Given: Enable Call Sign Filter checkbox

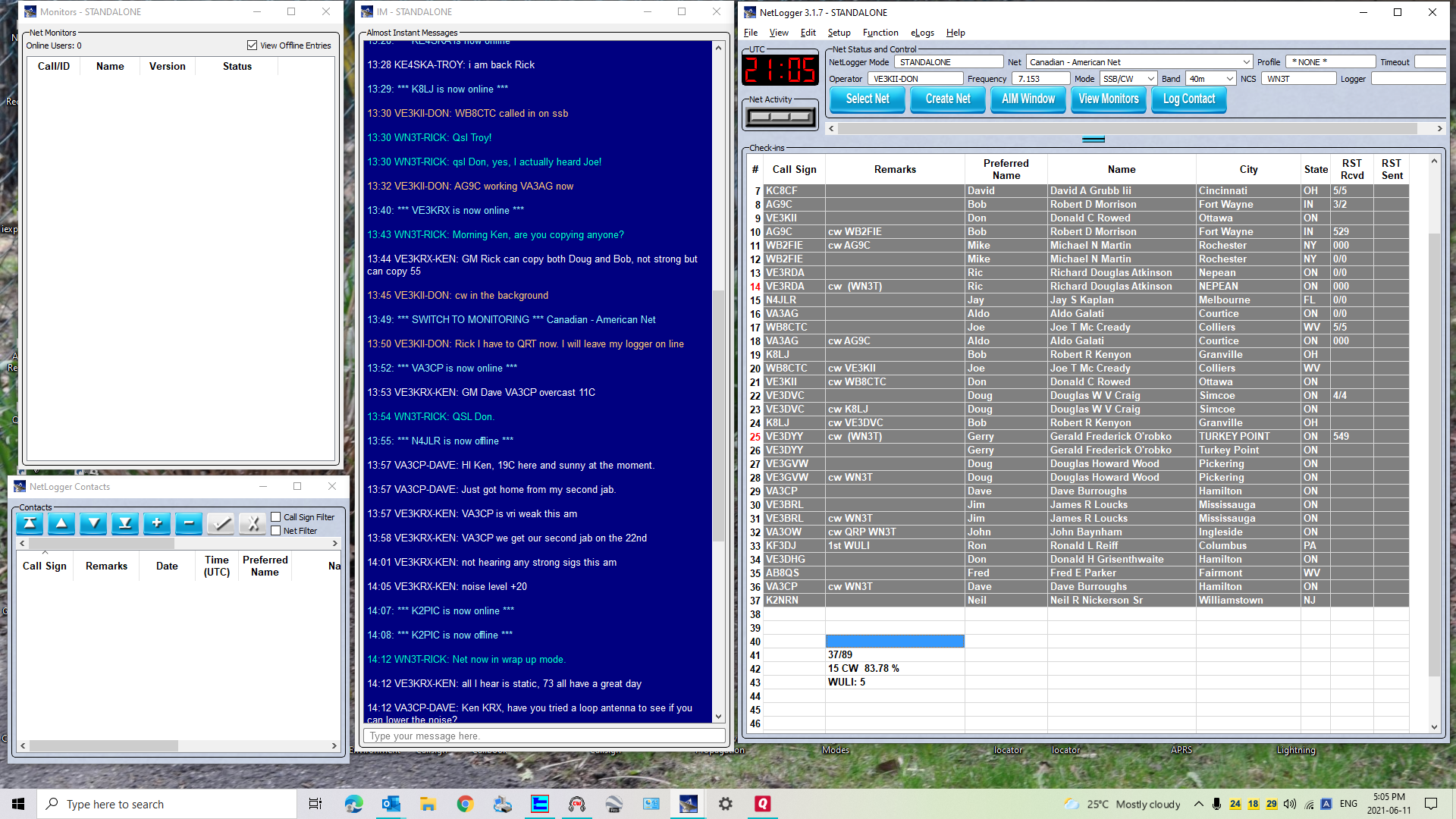Looking at the screenshot, I should (276, 517).
